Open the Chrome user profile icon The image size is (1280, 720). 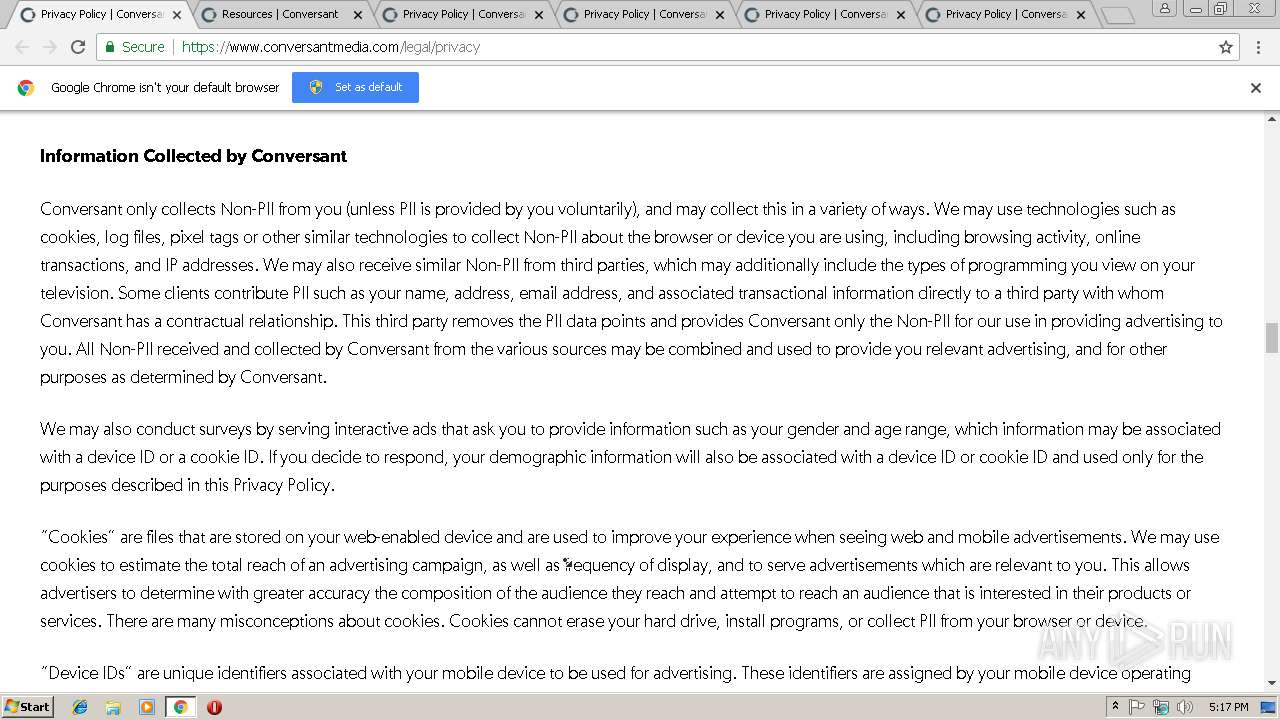[1164, 8]
